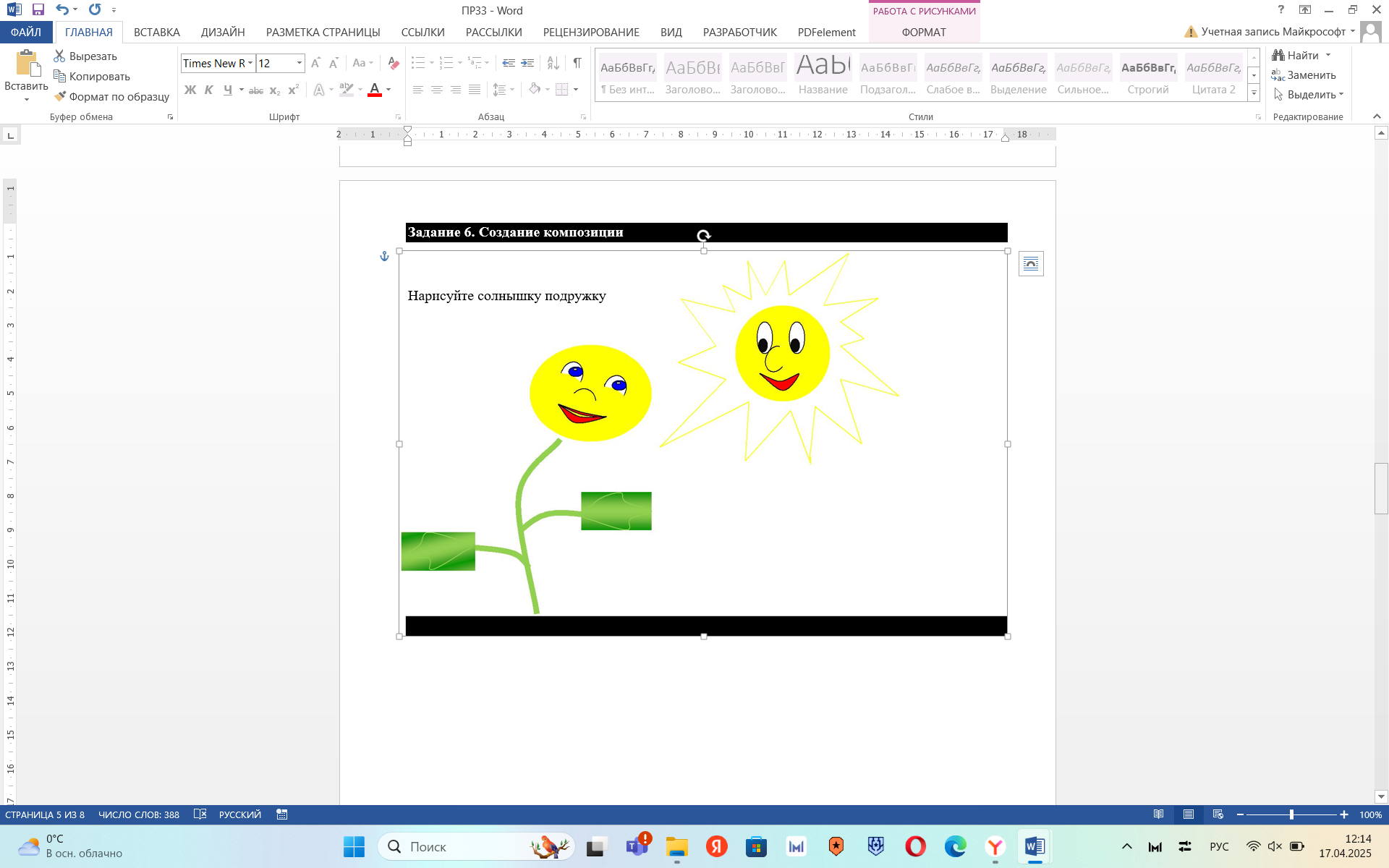
Task: Switch to the ФОРМАТ picture tools tab
Action: [x=924, y=32]
